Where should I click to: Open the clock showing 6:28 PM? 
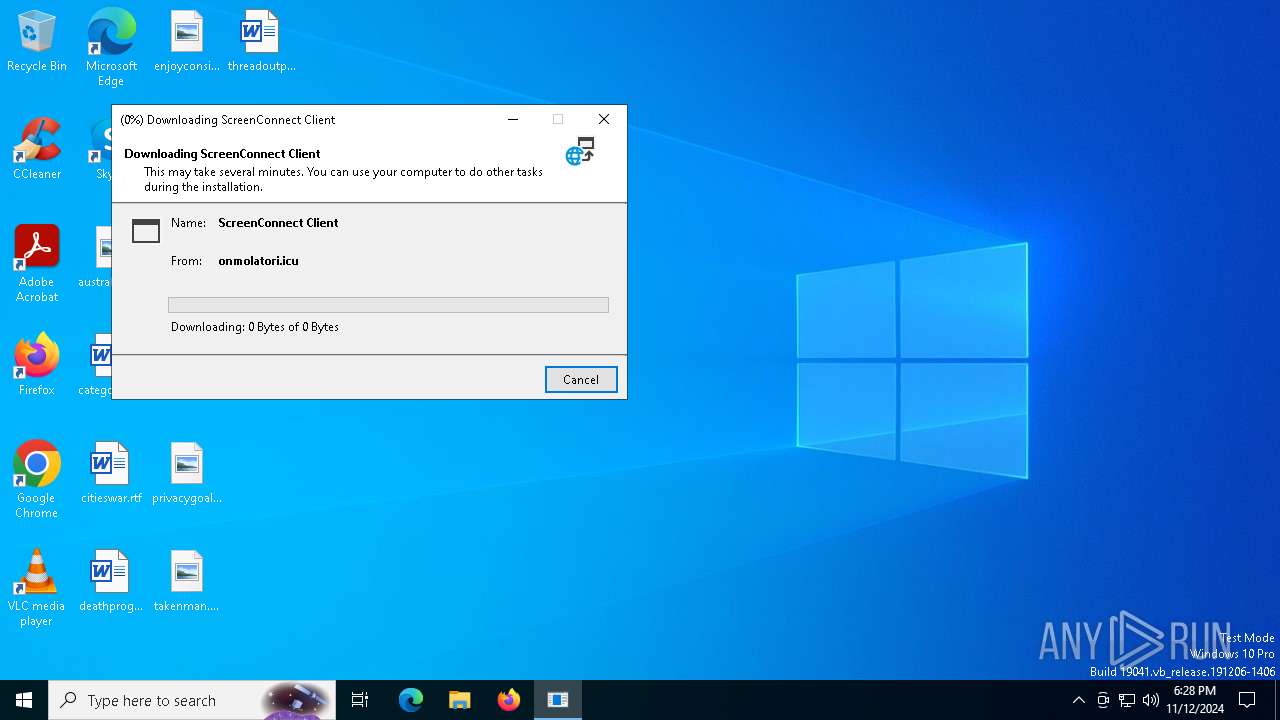(x=1195, y=700)
